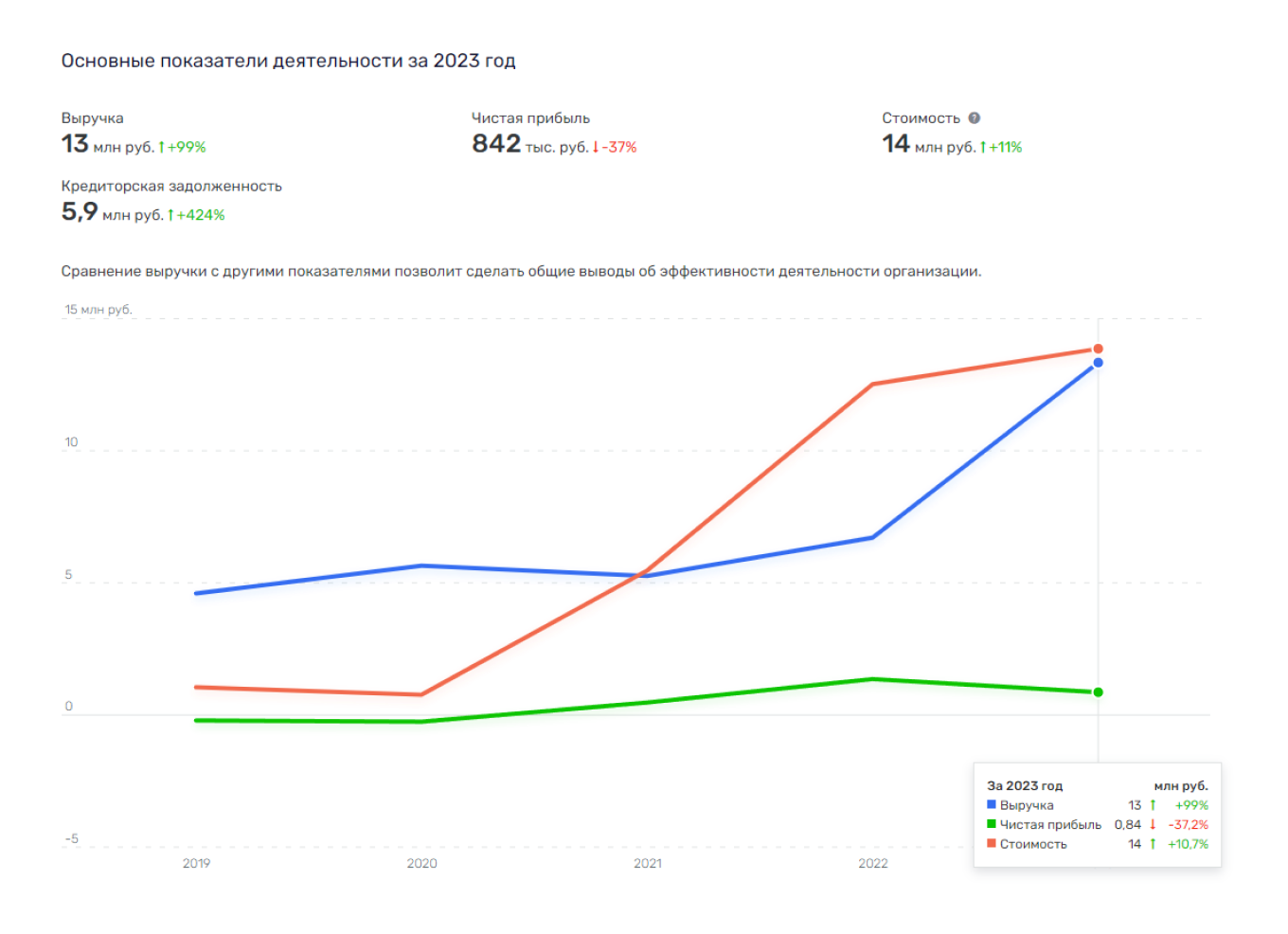This screenshot has width=1288, height=934.
Task: Click the green Чистая прибыль legend square
Action: [992, 824]
